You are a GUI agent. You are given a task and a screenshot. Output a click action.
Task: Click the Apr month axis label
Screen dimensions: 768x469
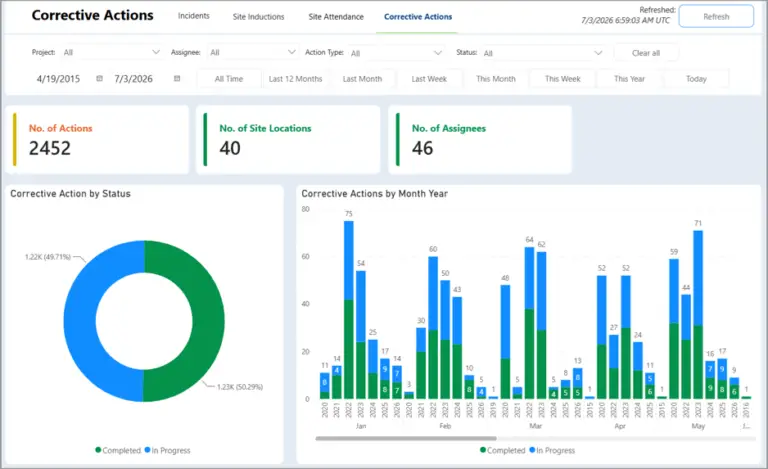[x=620, y=426]
